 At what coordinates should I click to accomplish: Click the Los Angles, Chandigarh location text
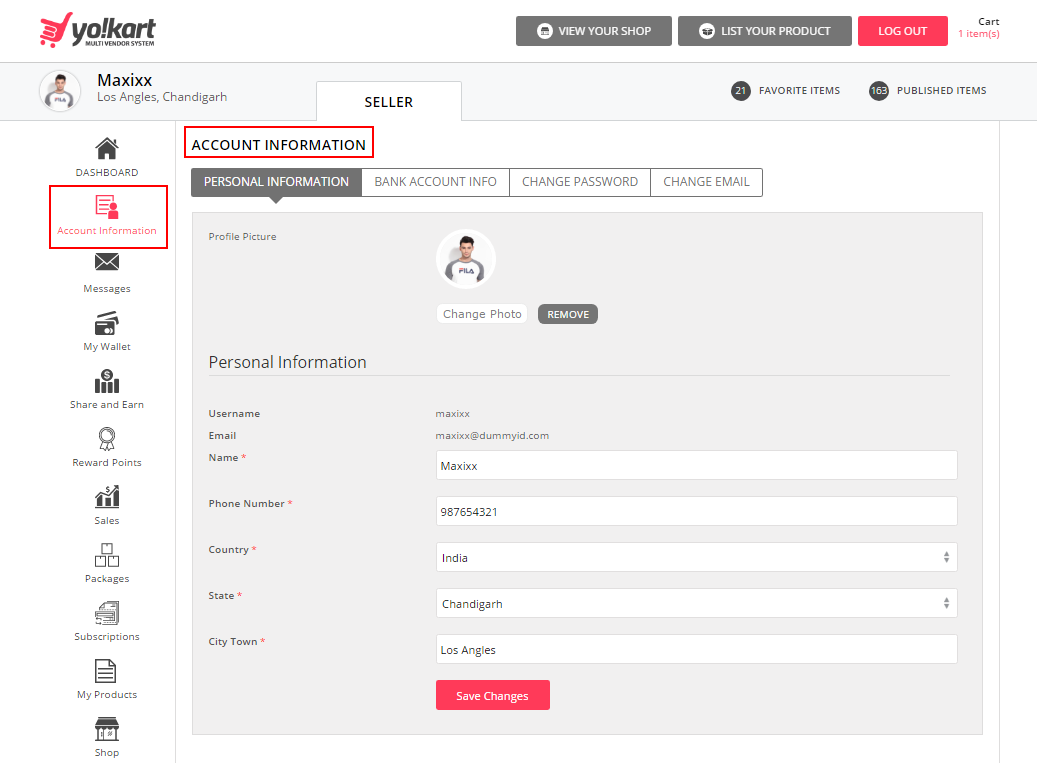pos(162,97)
